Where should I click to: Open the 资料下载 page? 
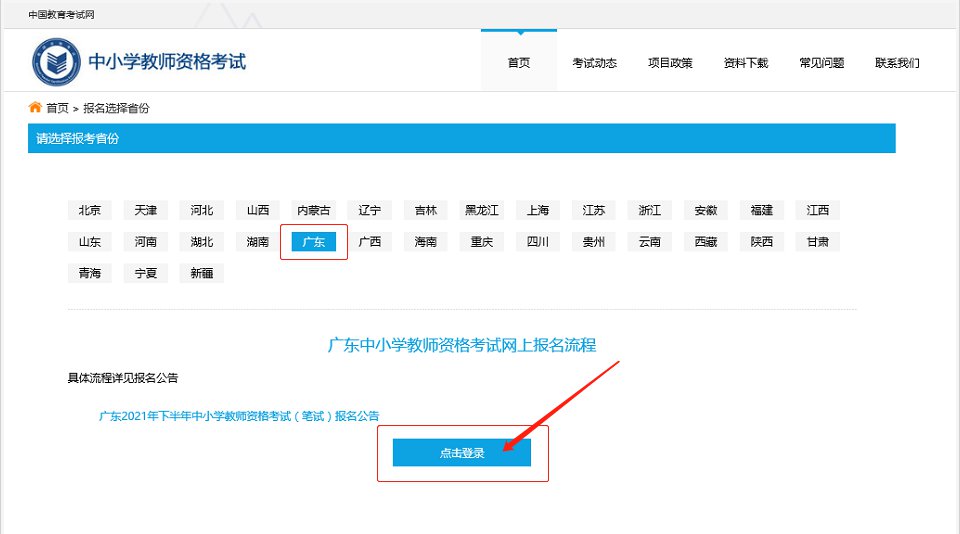tap(745, 63)
